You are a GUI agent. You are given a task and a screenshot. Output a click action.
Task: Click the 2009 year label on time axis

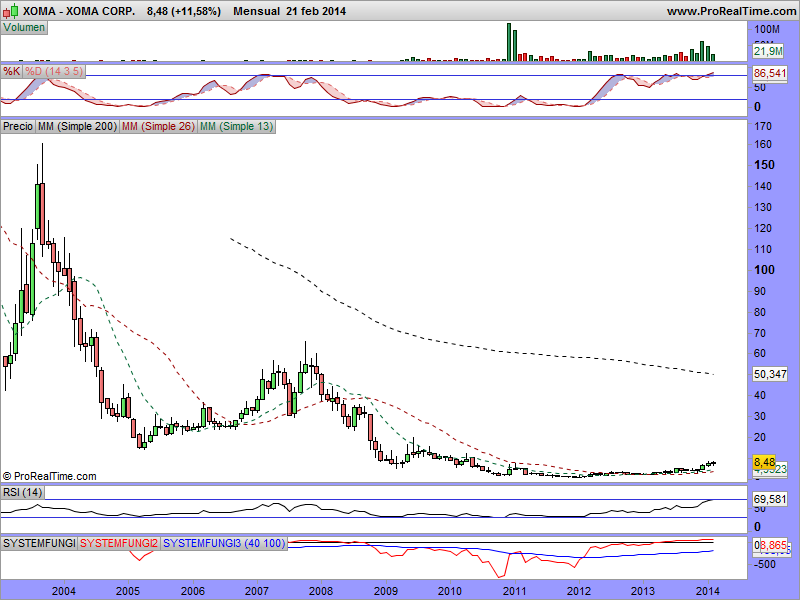coord(386,591)
